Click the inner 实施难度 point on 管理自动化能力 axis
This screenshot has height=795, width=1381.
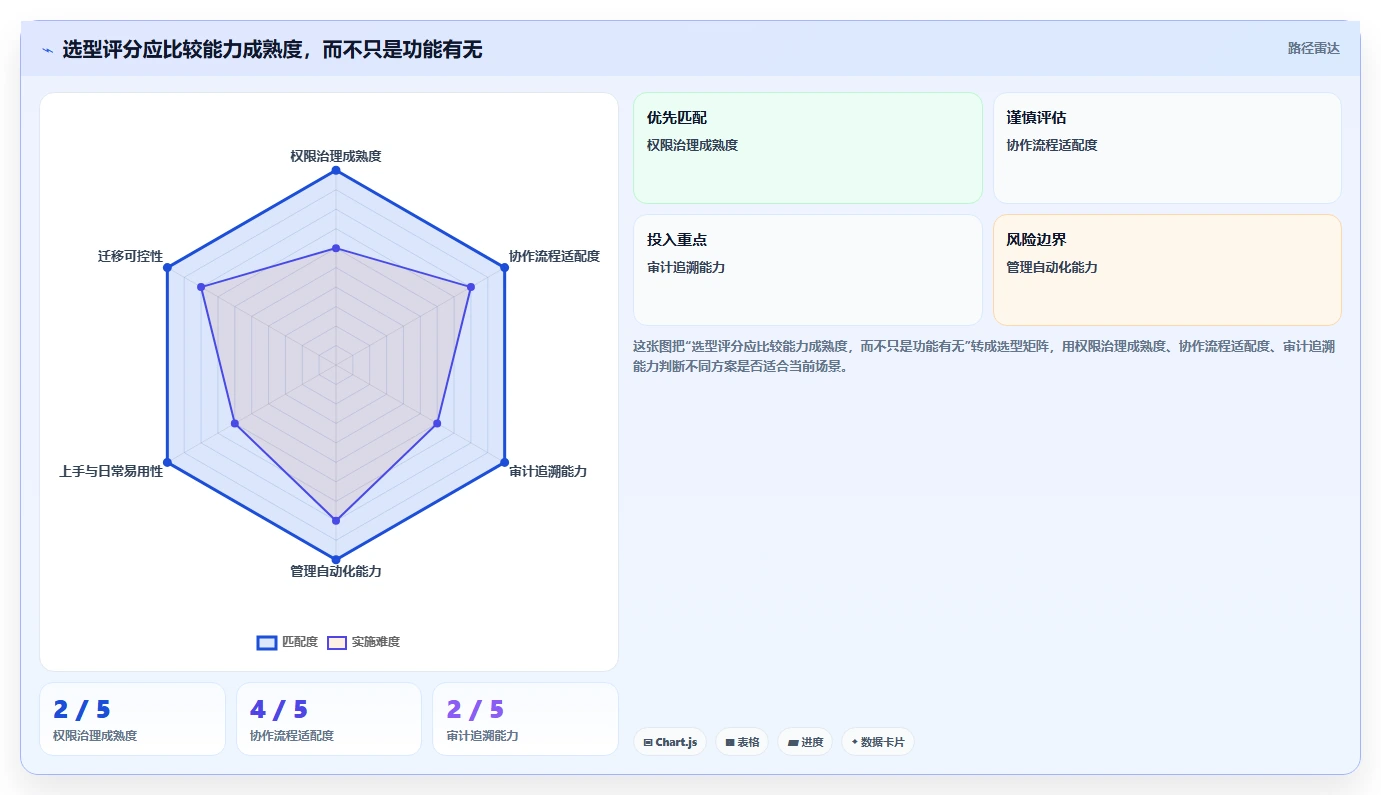336,520
